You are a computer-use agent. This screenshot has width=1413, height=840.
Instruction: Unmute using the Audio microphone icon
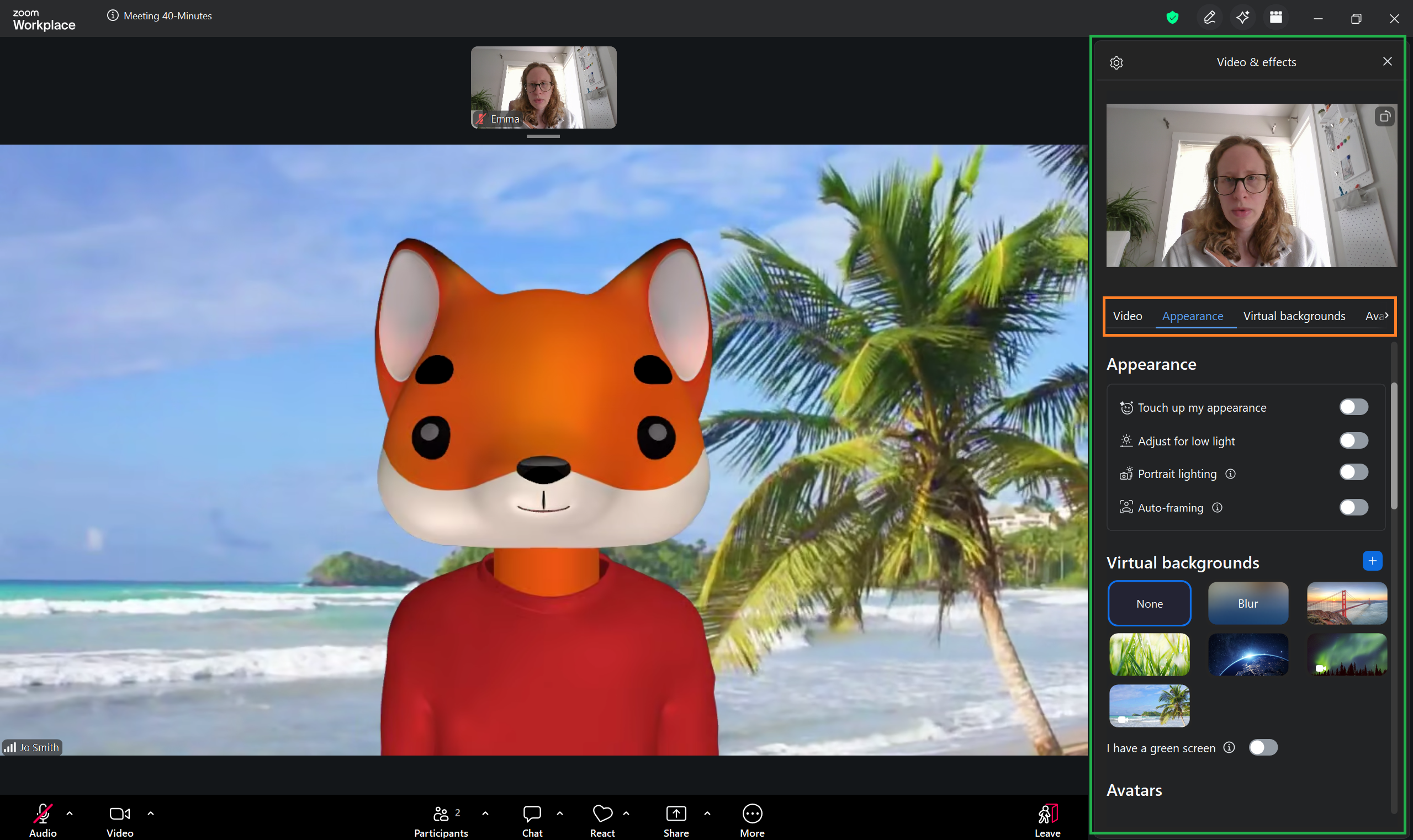(43, 814)
